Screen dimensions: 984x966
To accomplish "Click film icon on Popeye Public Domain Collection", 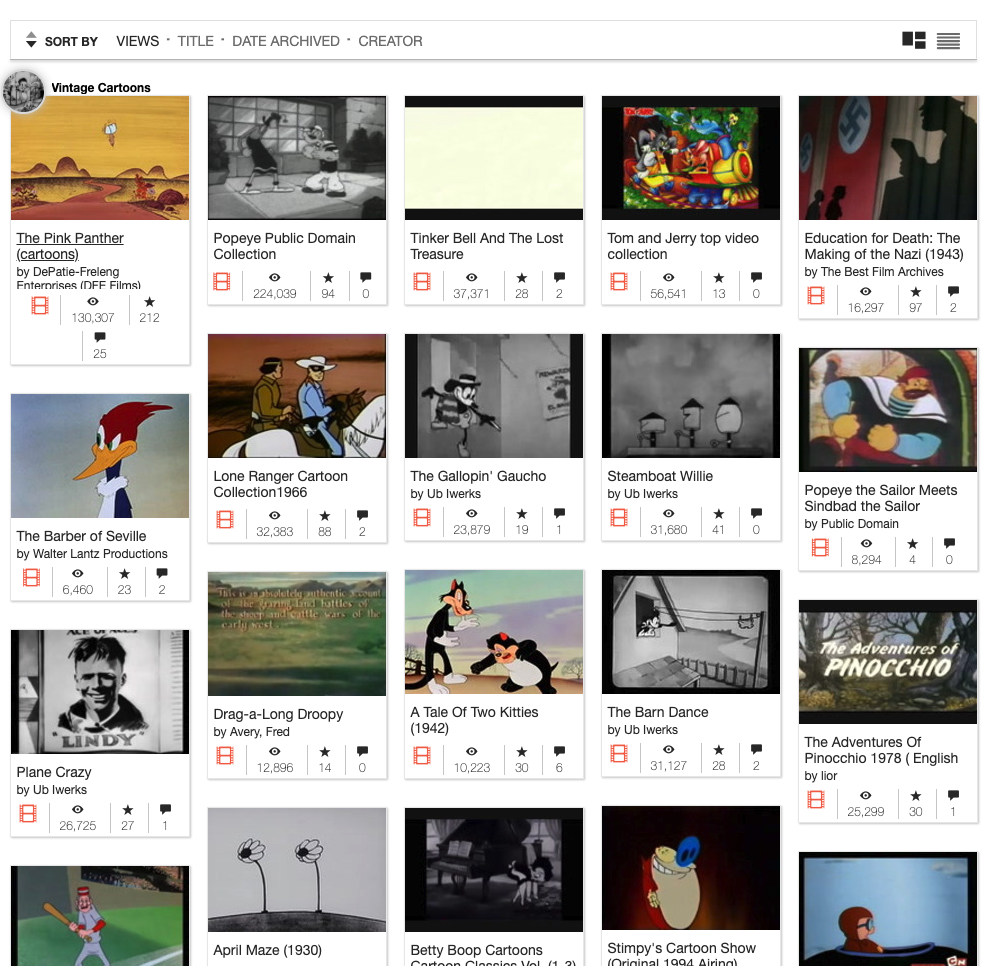I will pos(224,282).
